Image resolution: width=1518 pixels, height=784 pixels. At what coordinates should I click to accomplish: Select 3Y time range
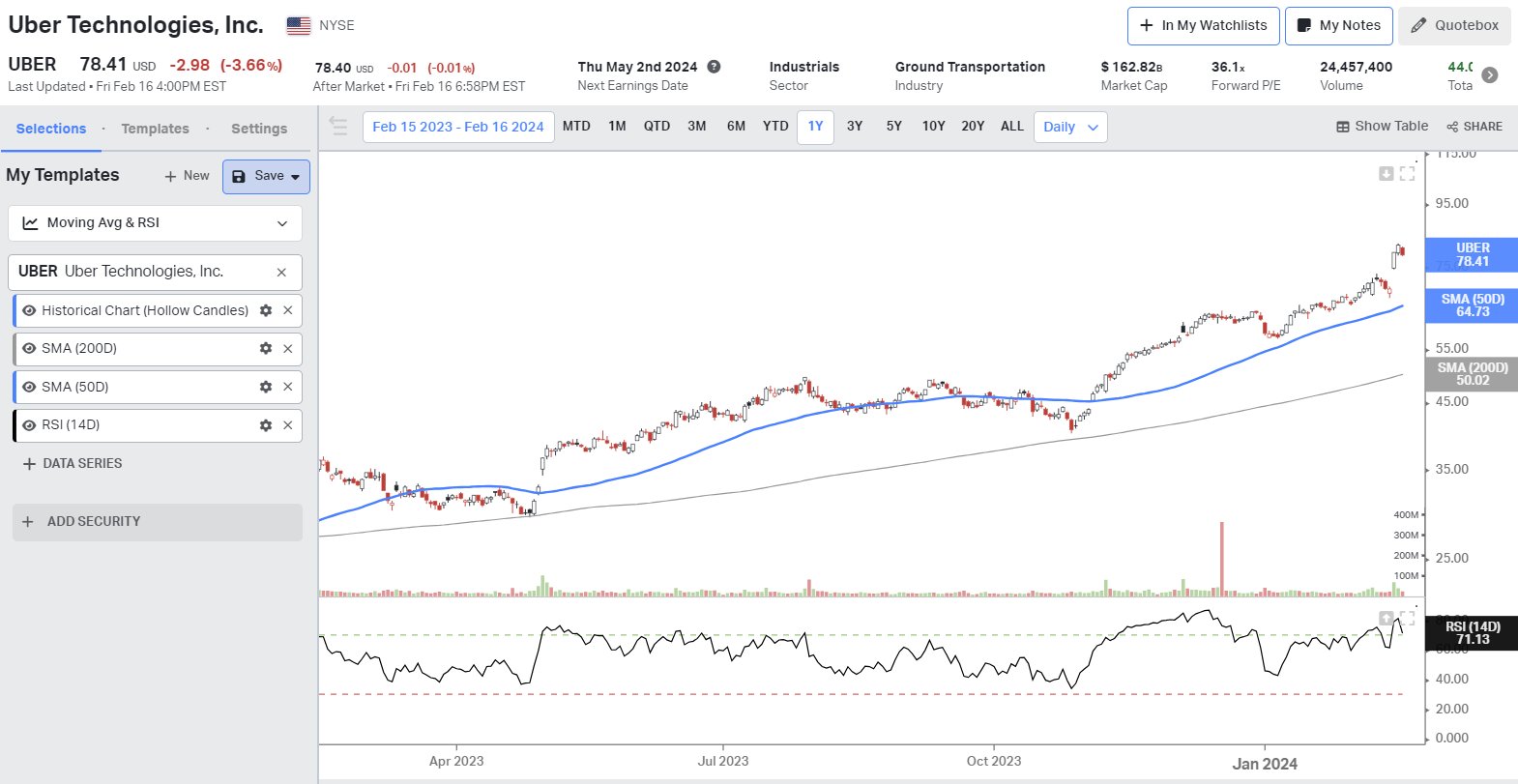click(x=855, y=127)
